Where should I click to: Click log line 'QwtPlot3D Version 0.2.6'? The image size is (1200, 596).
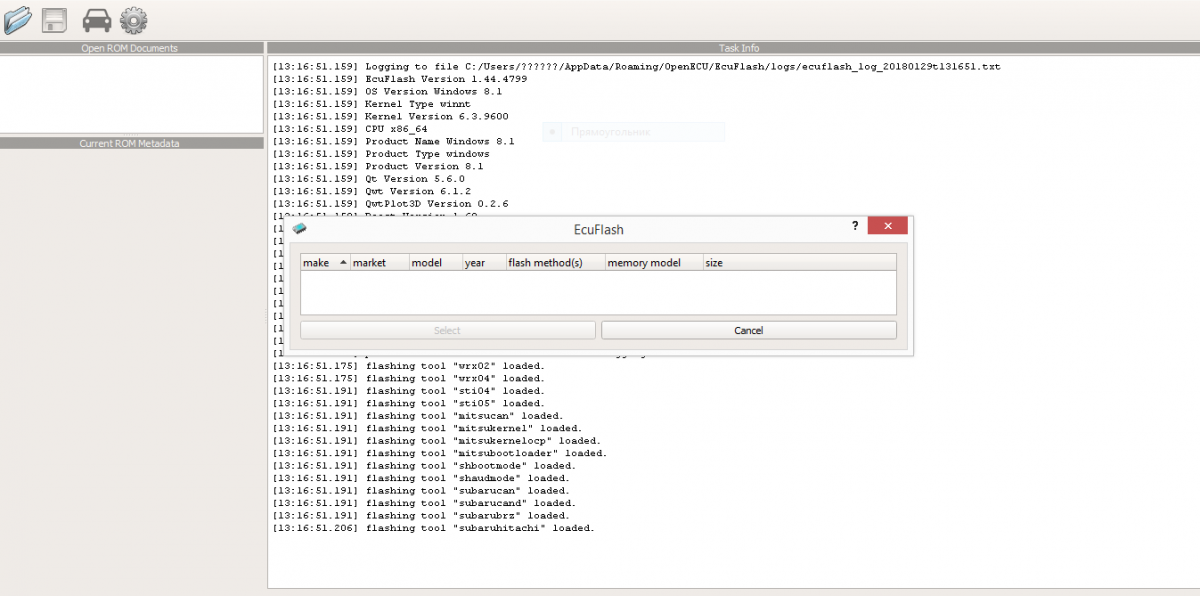tap(391, 204)
